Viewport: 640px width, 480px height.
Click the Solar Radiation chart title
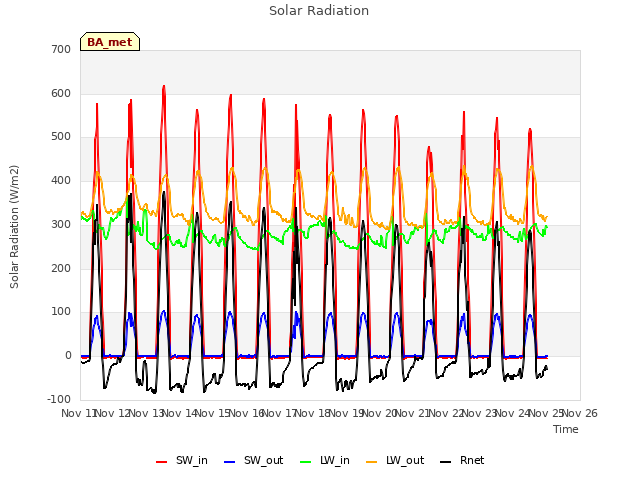tap(319, 11)
